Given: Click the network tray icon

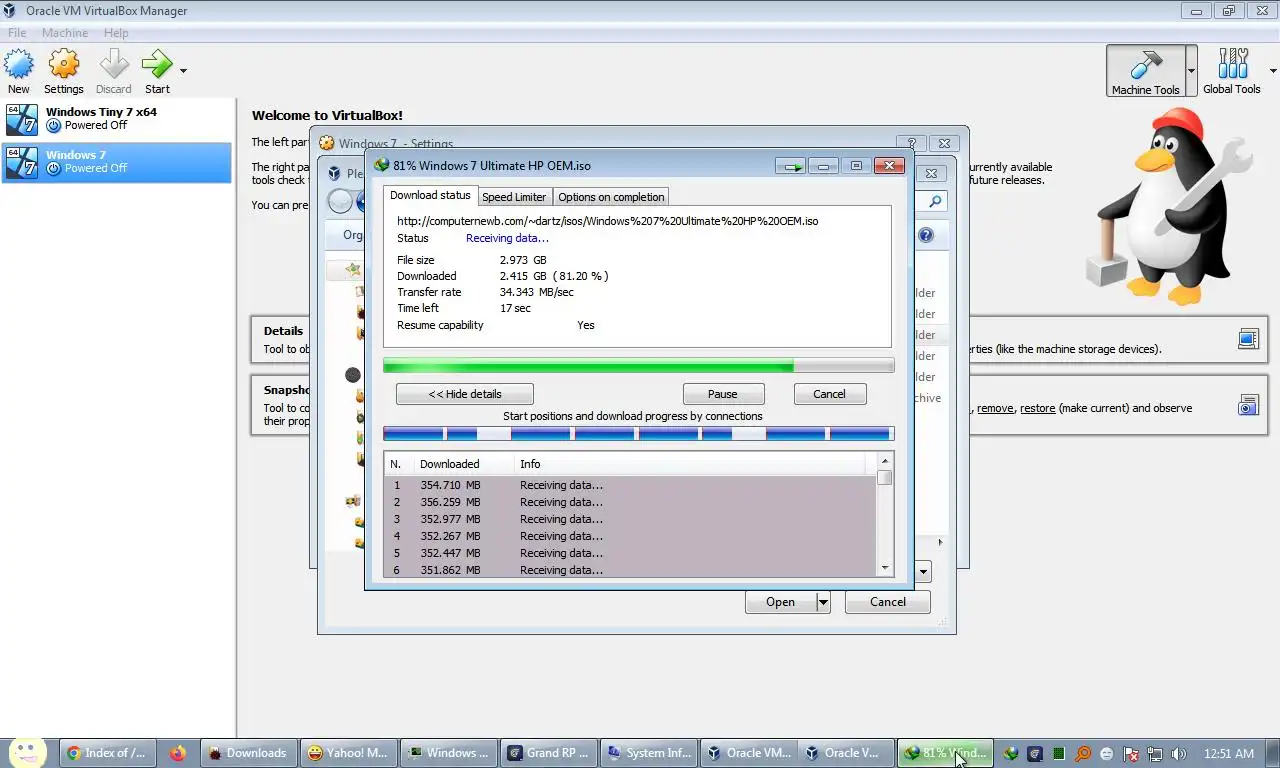Looking at the screenshot, I should click(x=1155, y=754).
